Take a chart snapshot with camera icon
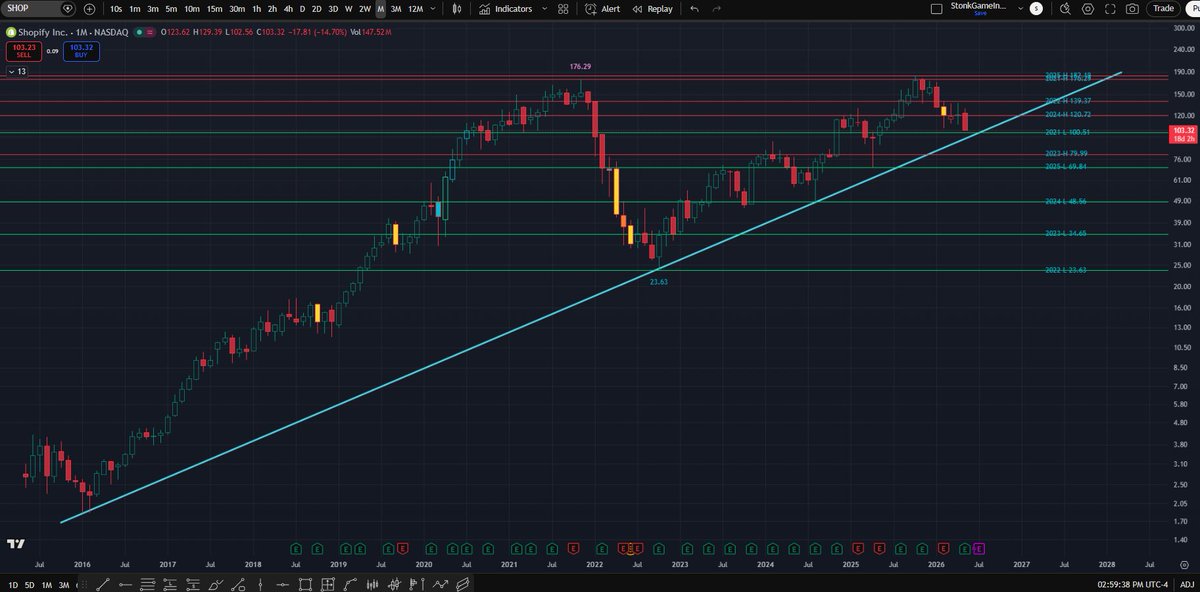The width and height of the screenshot is (1200, 592). (x=1132, y=8)
